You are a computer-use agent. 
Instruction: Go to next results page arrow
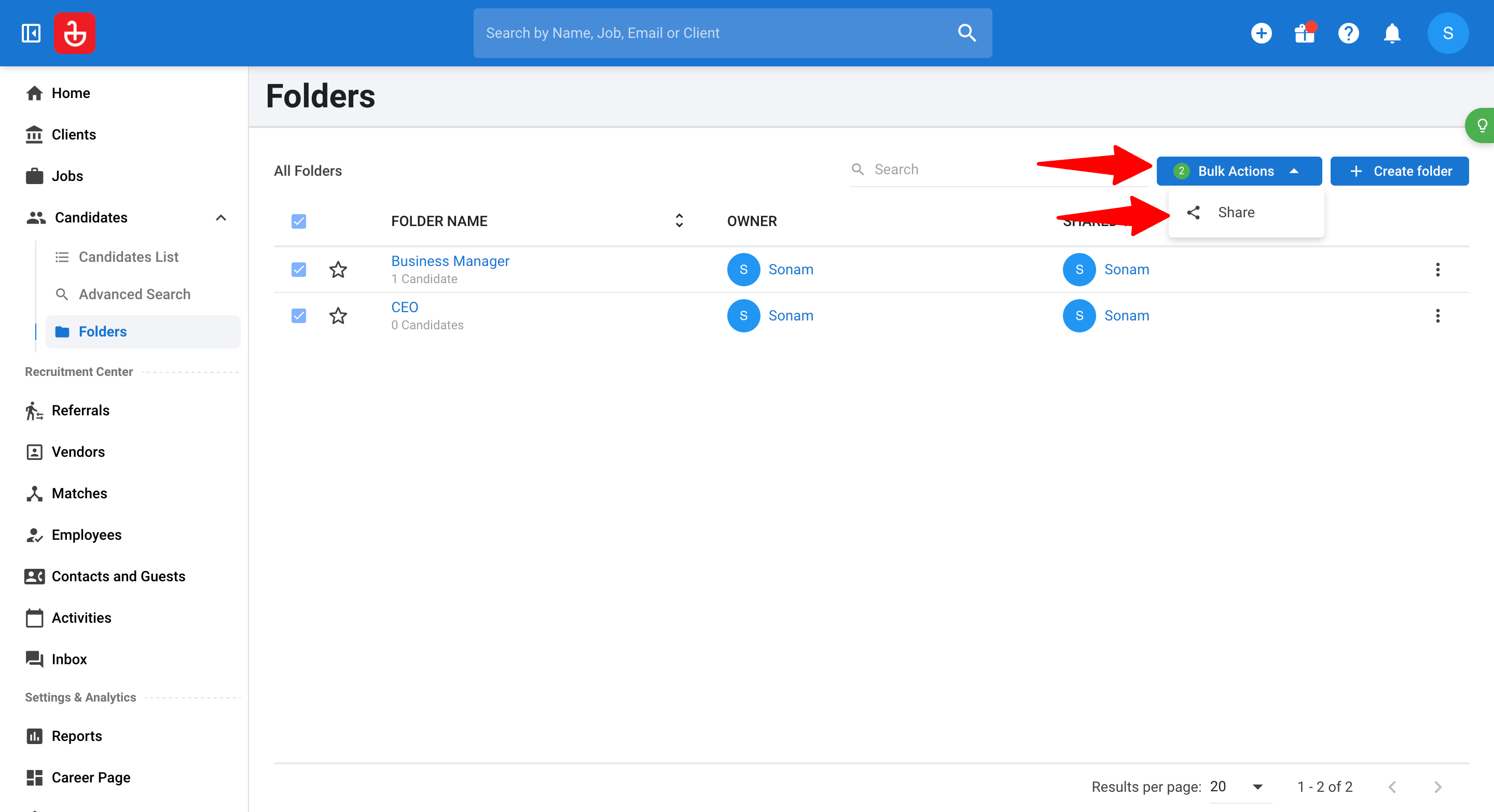pyautogui.click(x=1437, y=787)
